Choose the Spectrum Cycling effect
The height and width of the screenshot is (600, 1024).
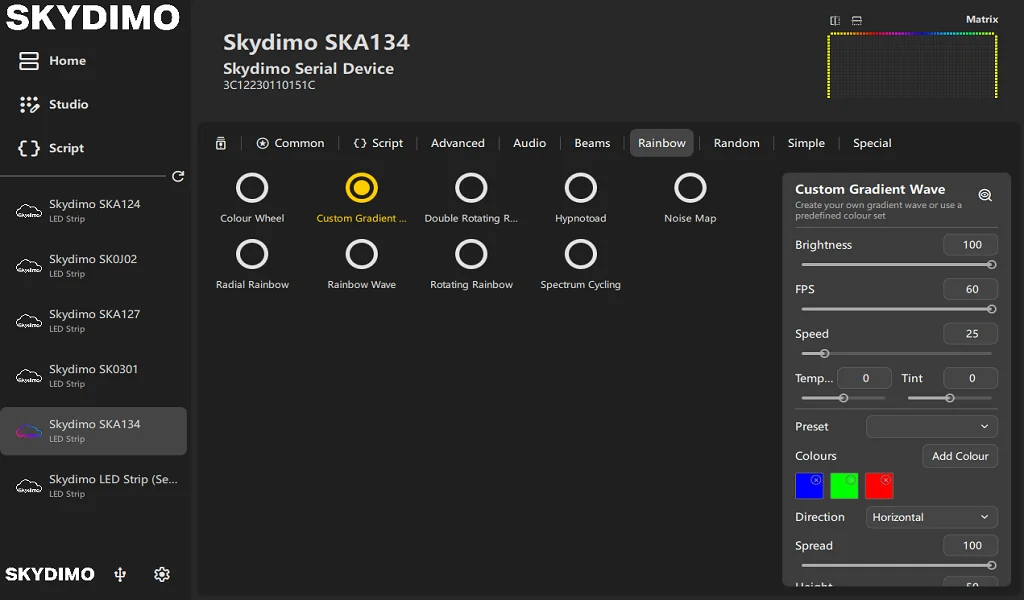pyautogui.click(x=580, y=255)
